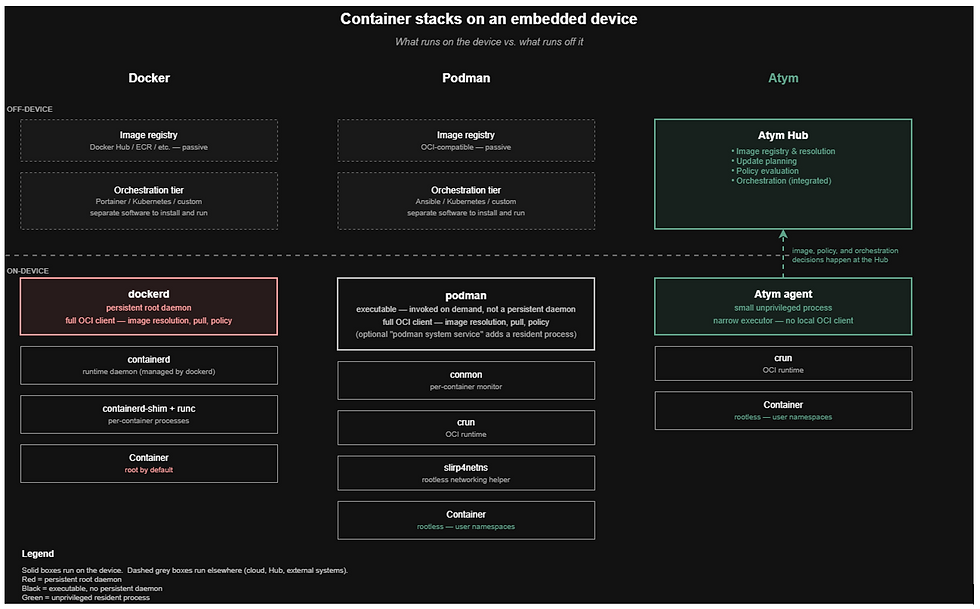Click the Image registry box mentioning Docker Hub / ECR
The width and height of the screenshot is (980, 609).
(149, 141)
